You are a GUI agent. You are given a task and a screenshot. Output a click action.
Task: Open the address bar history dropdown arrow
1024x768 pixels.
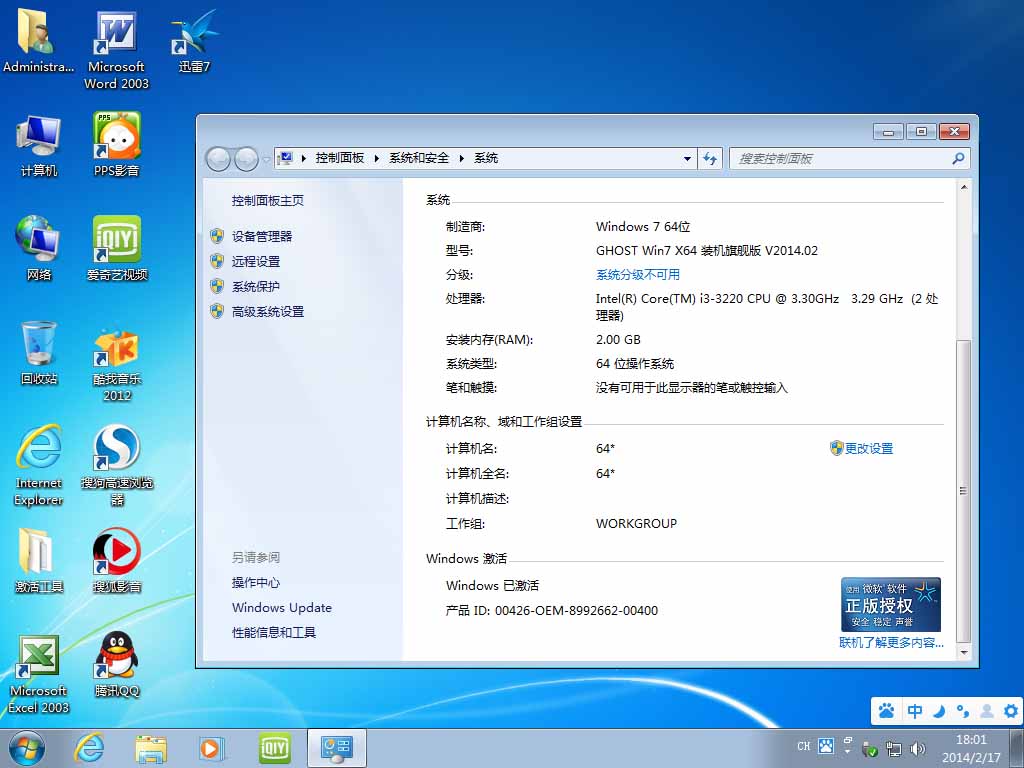pyautogui.click(x=687, y=158)
